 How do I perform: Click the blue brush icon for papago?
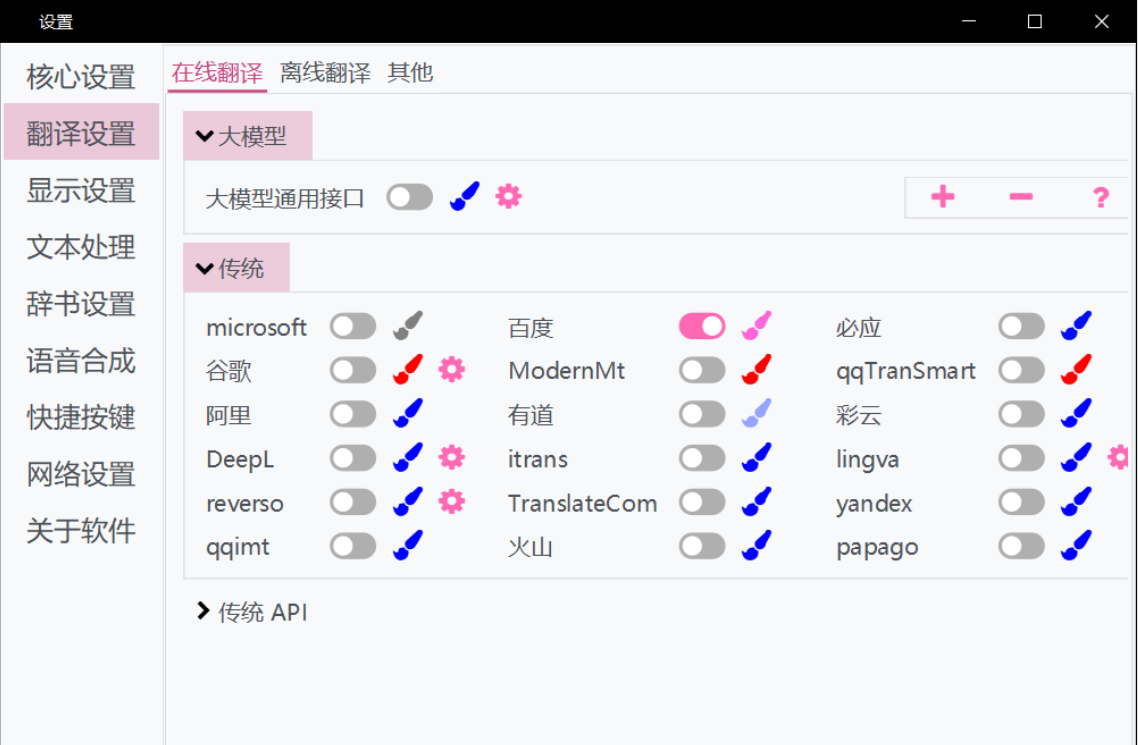pos(1076,546)
